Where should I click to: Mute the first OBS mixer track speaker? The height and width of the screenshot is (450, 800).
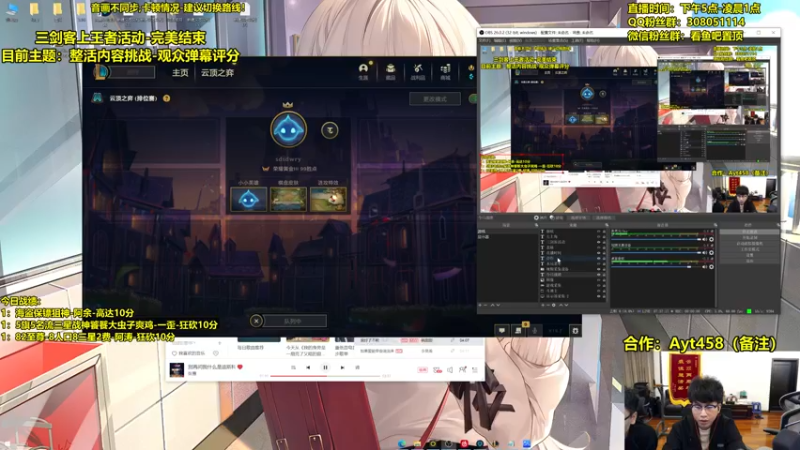tap(705, 239)
